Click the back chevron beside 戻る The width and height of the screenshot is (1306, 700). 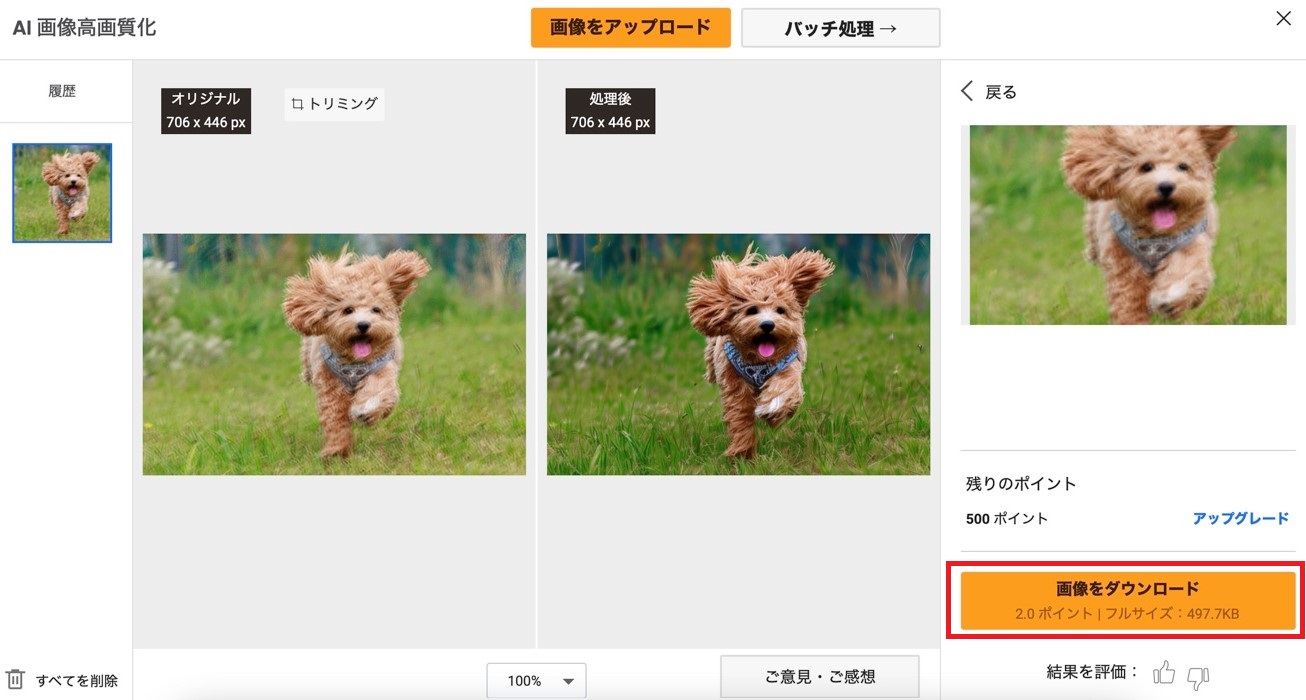pyautogui.click(x=966, y=90)
